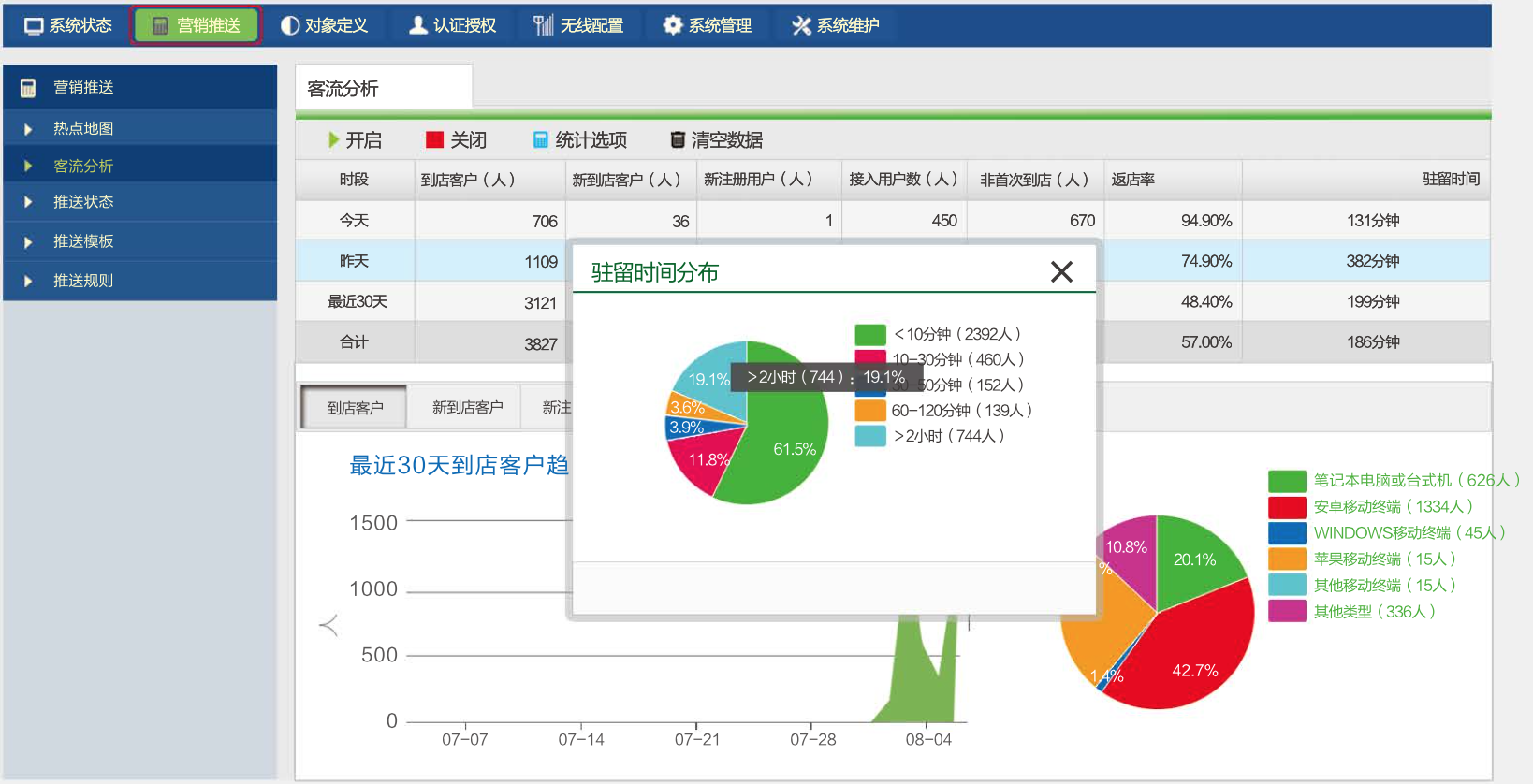Select the 最近30天 table row
The width and height of the screenshot is (1533, 784).
pyautogui.click(x=893, y=301)
